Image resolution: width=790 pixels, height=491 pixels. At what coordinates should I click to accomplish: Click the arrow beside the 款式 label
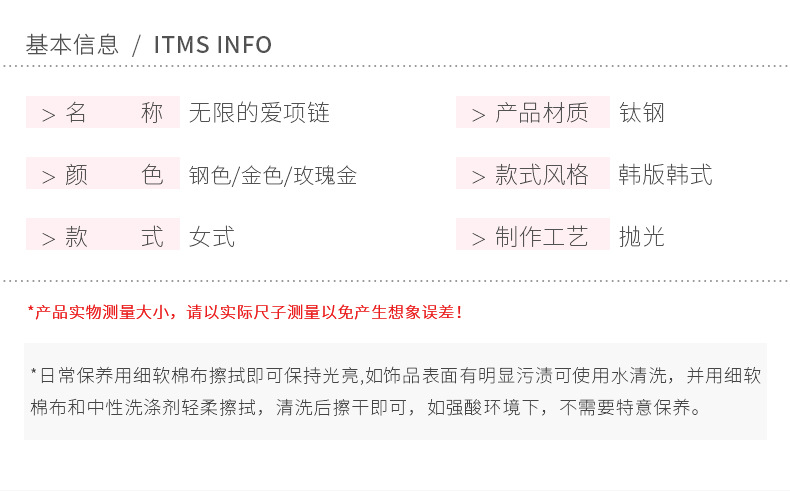click(48, 239)
